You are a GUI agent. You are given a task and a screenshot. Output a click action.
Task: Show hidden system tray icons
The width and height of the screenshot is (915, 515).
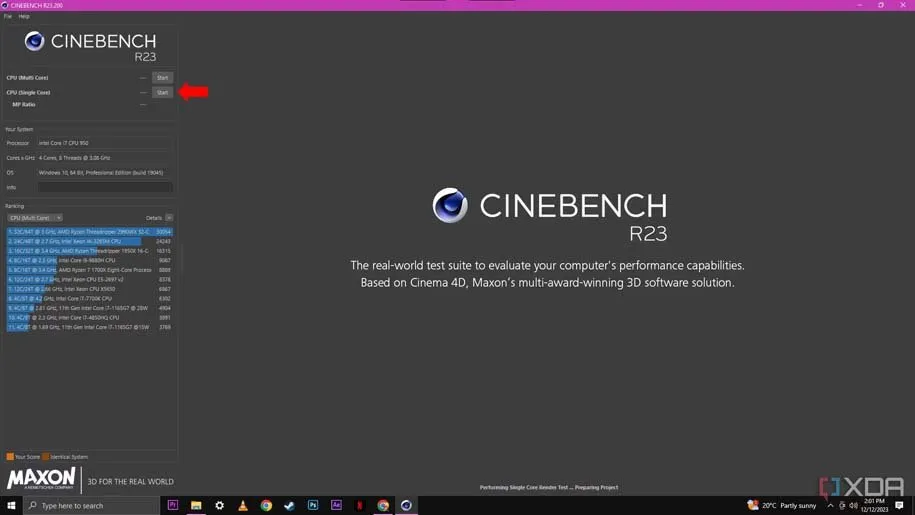tap(830, 506)
